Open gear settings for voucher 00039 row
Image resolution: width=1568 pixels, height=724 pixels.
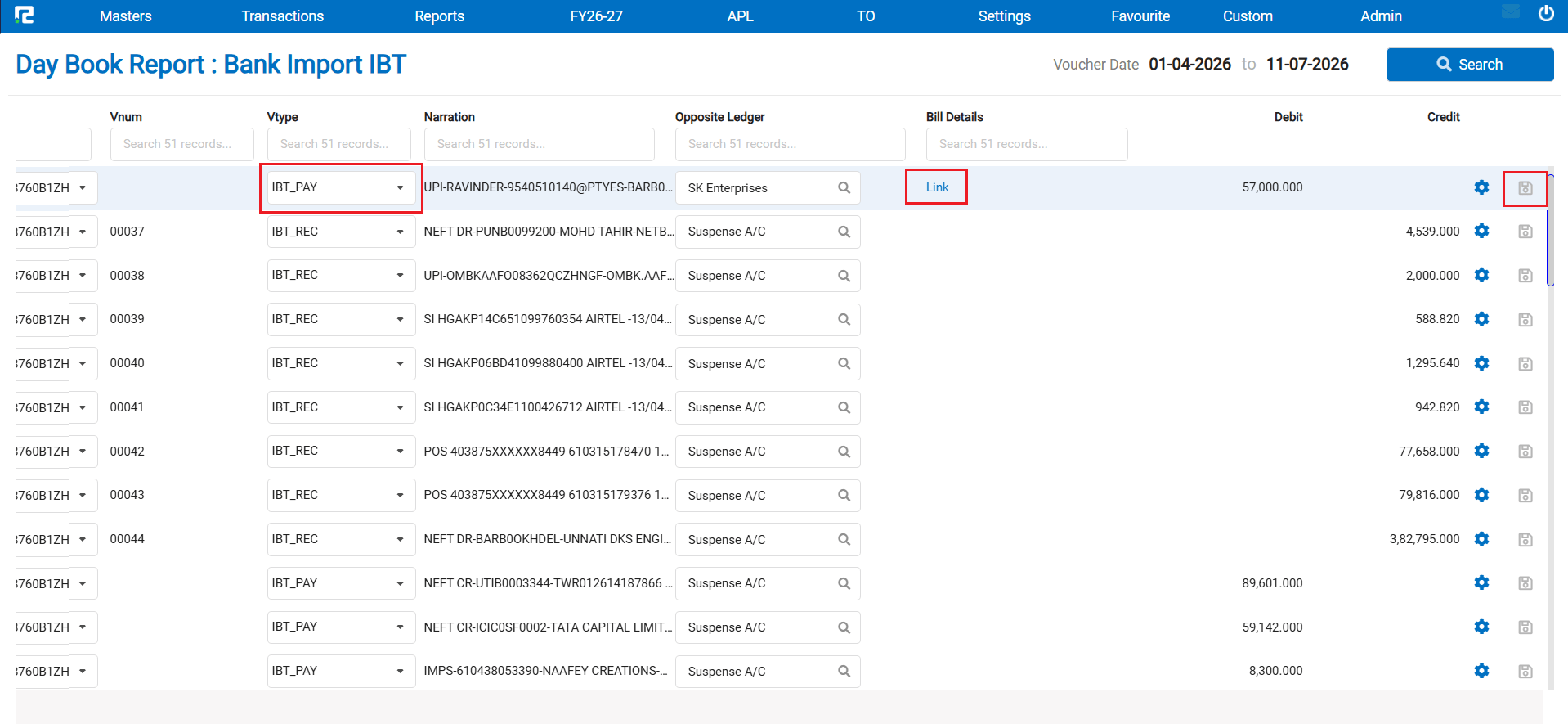pyautogui.click(x=1481, y=319)
